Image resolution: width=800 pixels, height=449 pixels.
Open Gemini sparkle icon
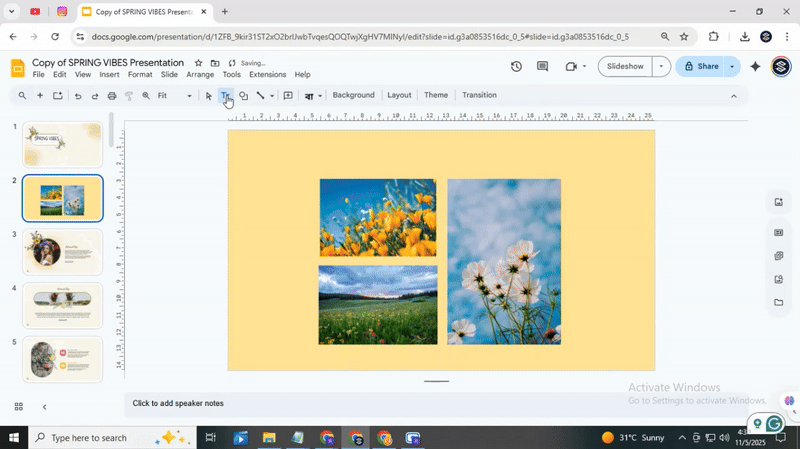(x=755, y=67)
